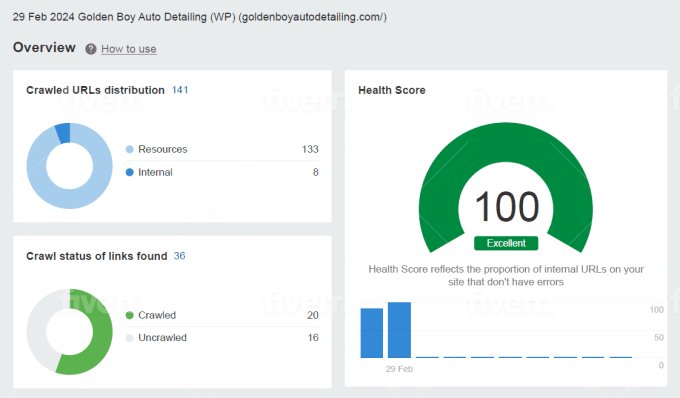Click the 29 Feb date axis label

pyautogui.click(x=399, y=369)
